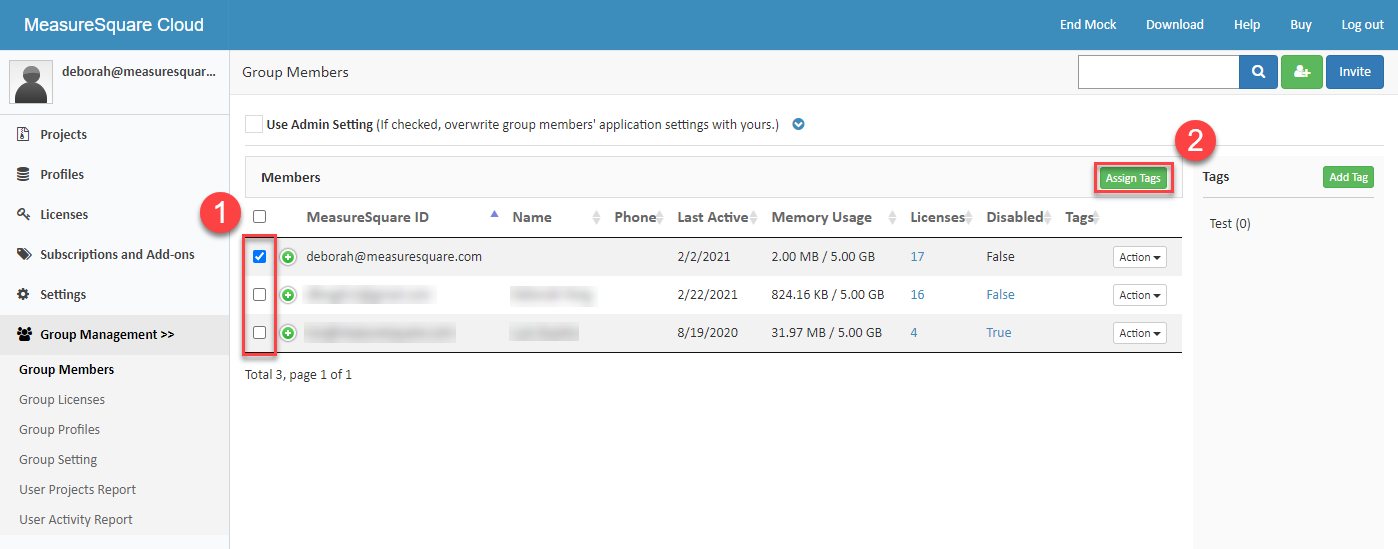Click the Group Management people icon
This screenshot has width=1398, height=549.
point(25,334)
